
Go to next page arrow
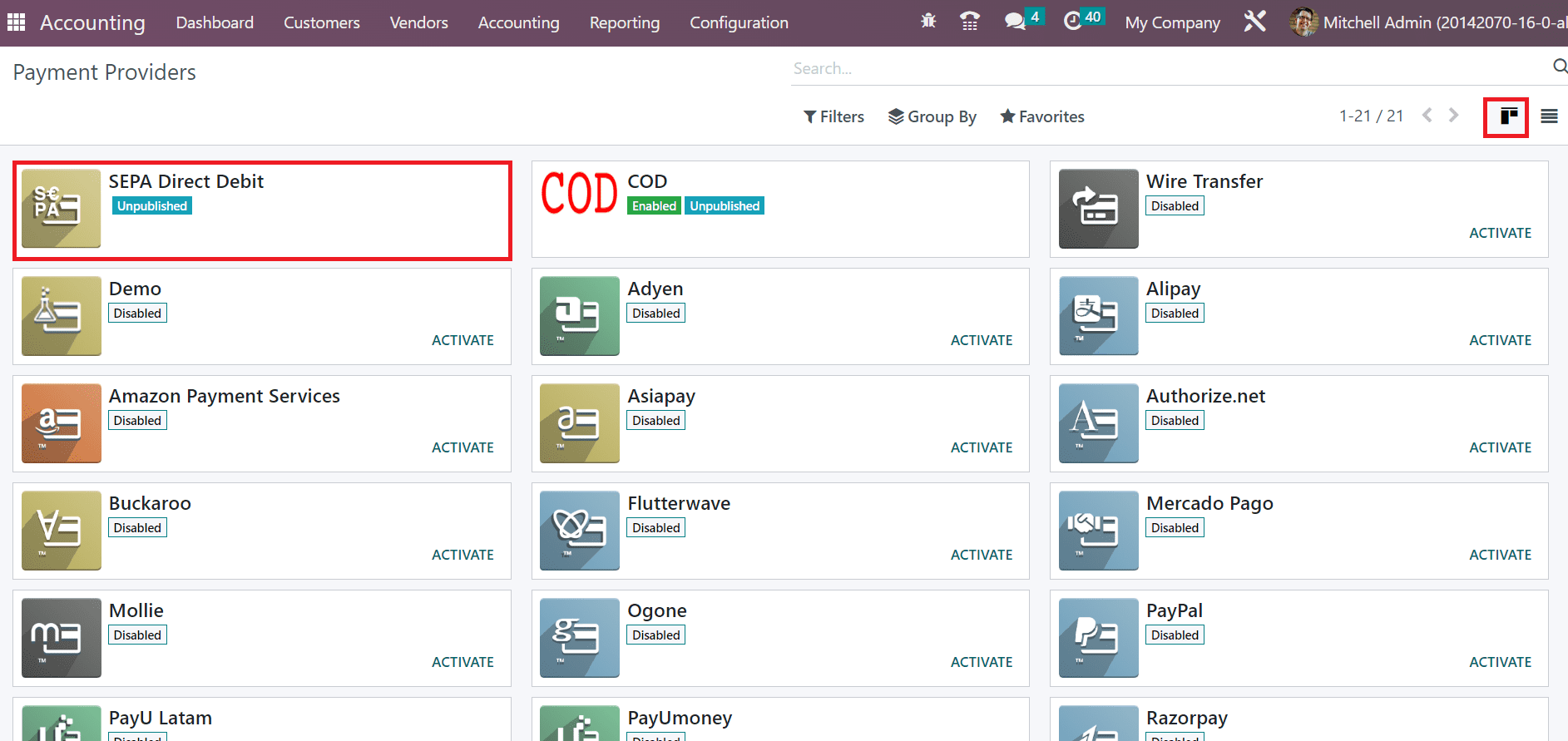pos(1453,116)
